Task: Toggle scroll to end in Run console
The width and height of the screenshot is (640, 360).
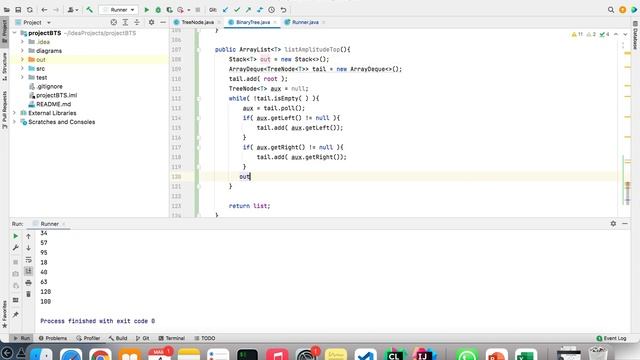Action: pos(28,271)
